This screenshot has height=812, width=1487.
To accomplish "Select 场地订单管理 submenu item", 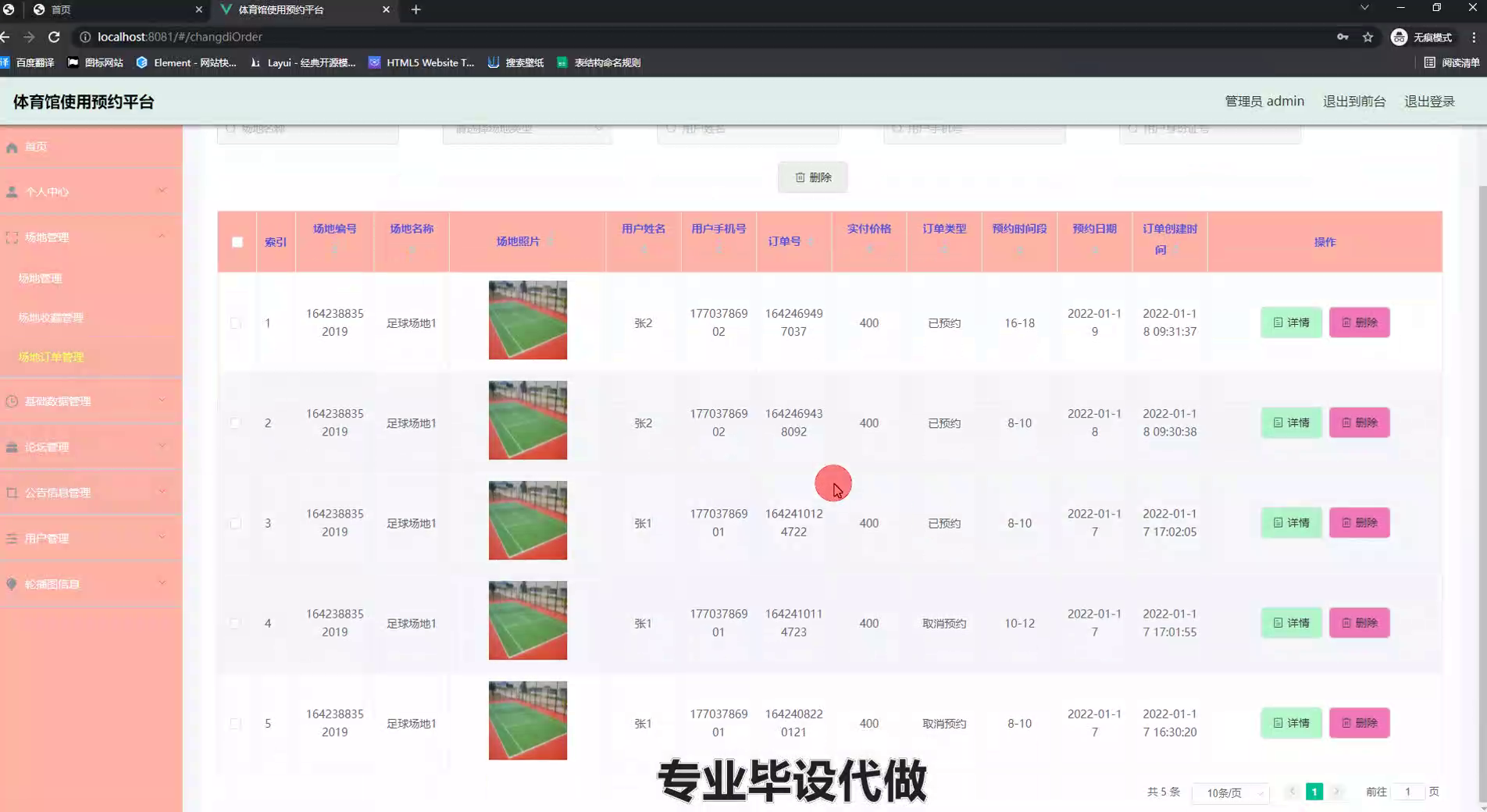I will click(x=51, y=357).
